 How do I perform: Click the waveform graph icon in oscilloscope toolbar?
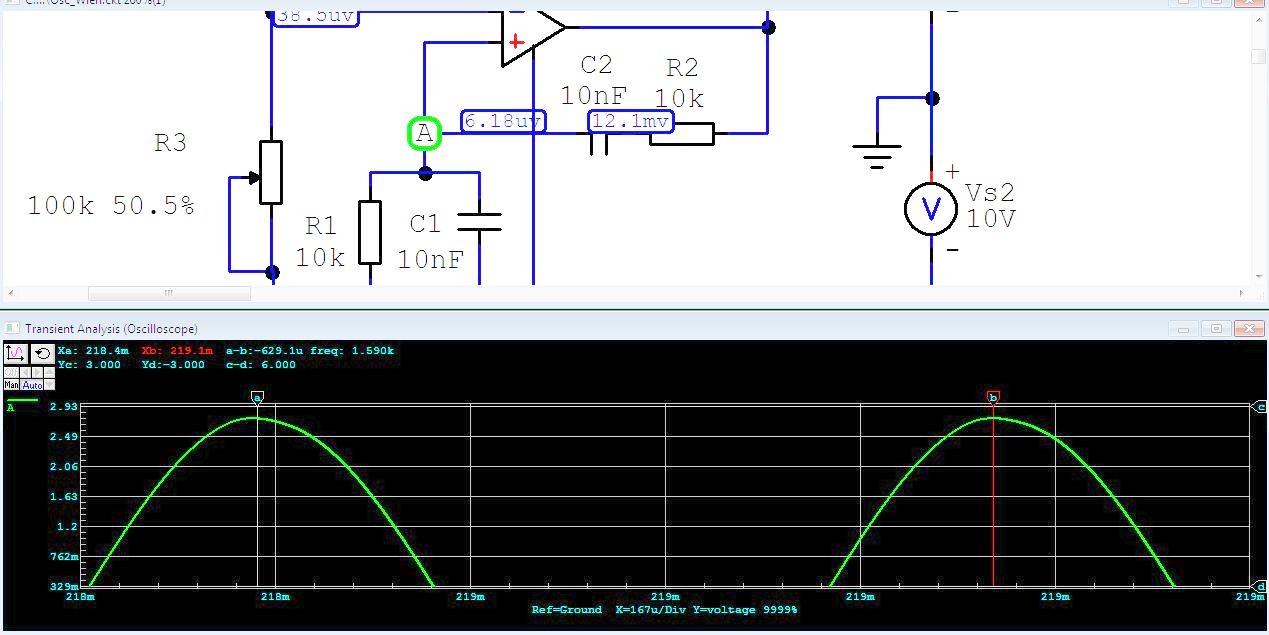(15, 353)
